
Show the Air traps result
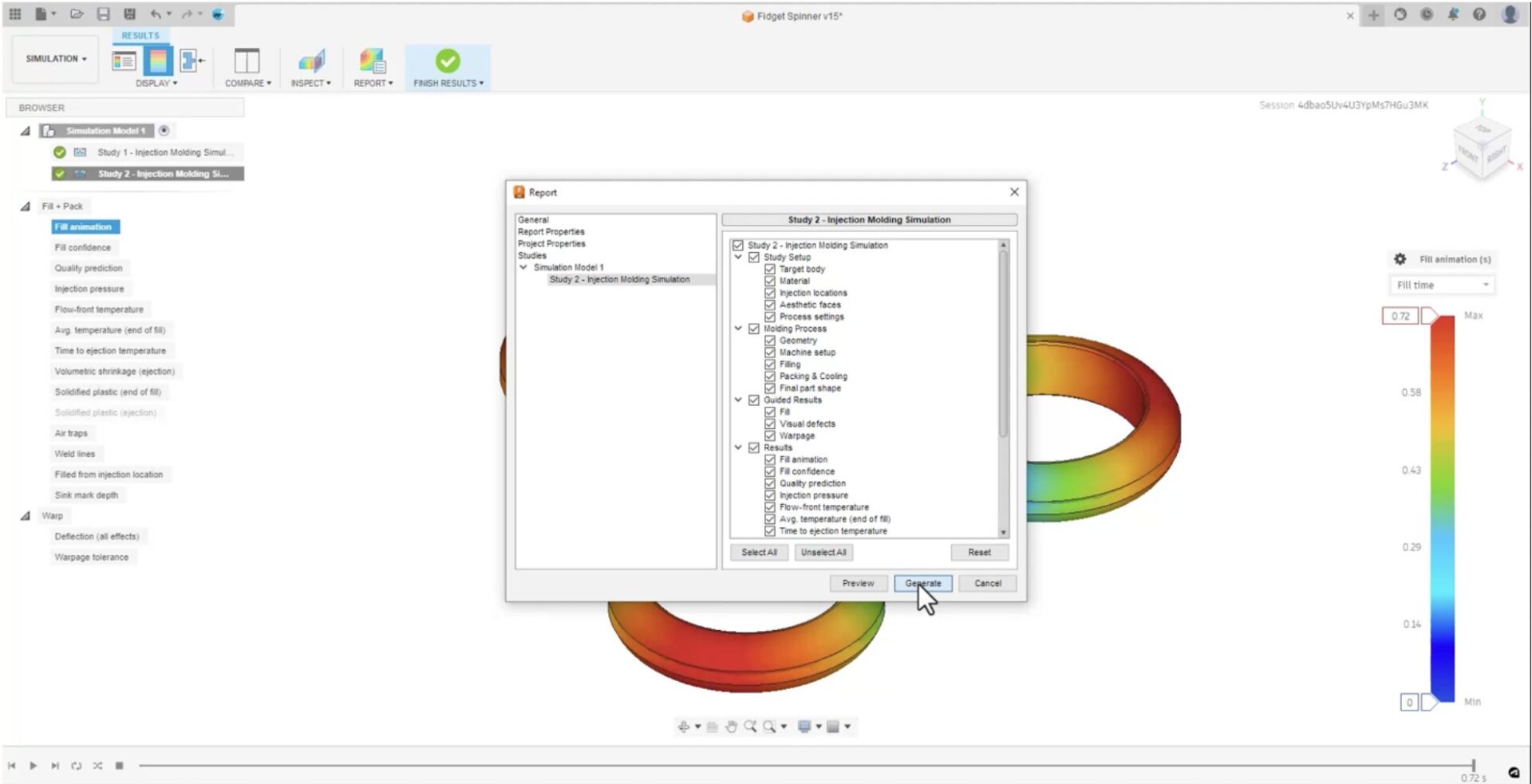point(71,433)
